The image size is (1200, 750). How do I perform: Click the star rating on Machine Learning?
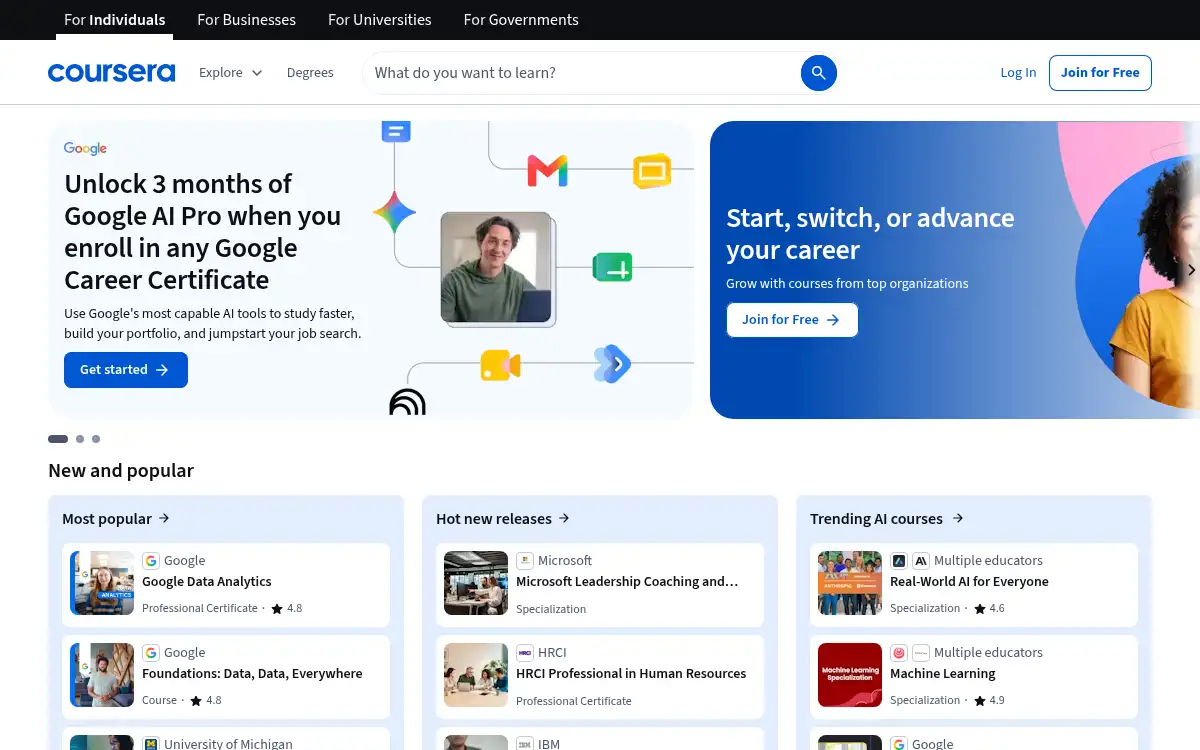point(989,700)
